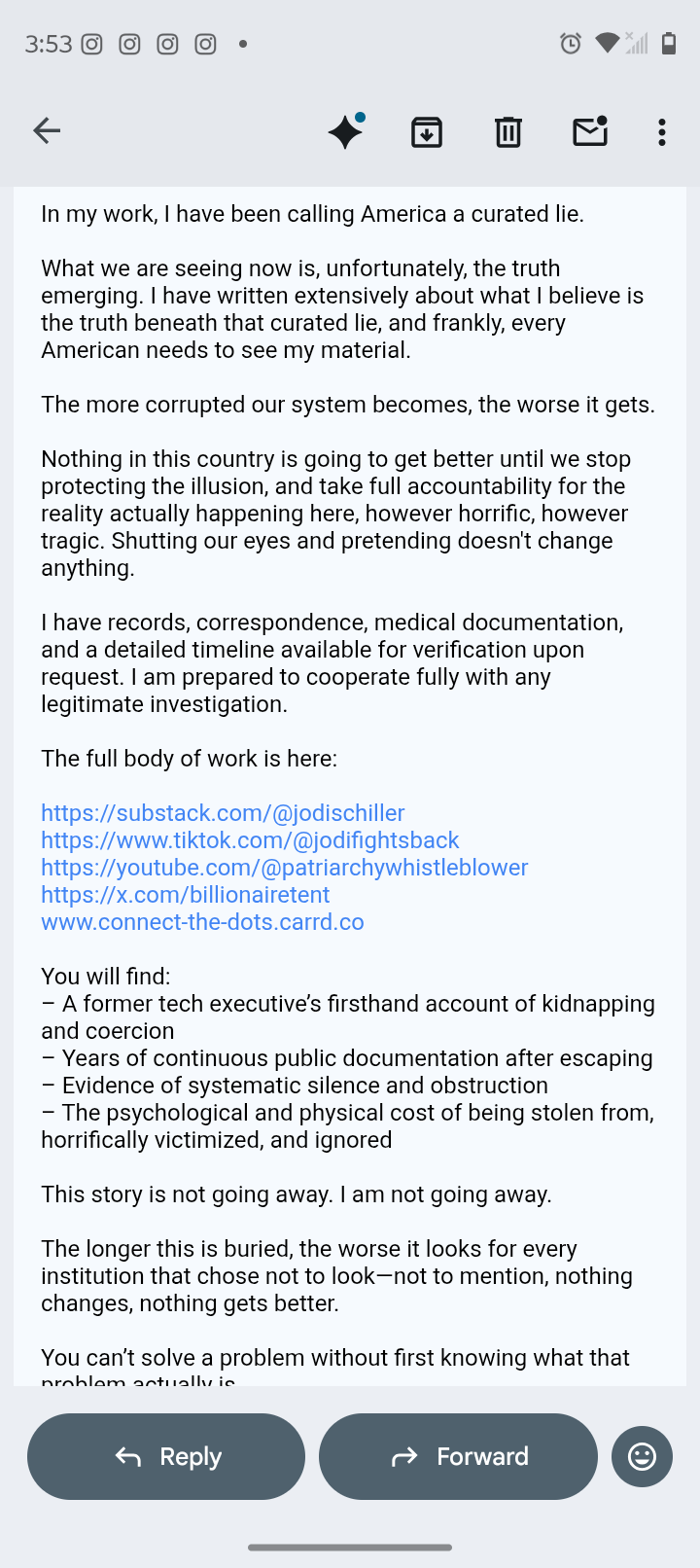Open the tiktok.com/@jodifightsback link
Screen dimensions: 700x1568
tap(250, 840)
